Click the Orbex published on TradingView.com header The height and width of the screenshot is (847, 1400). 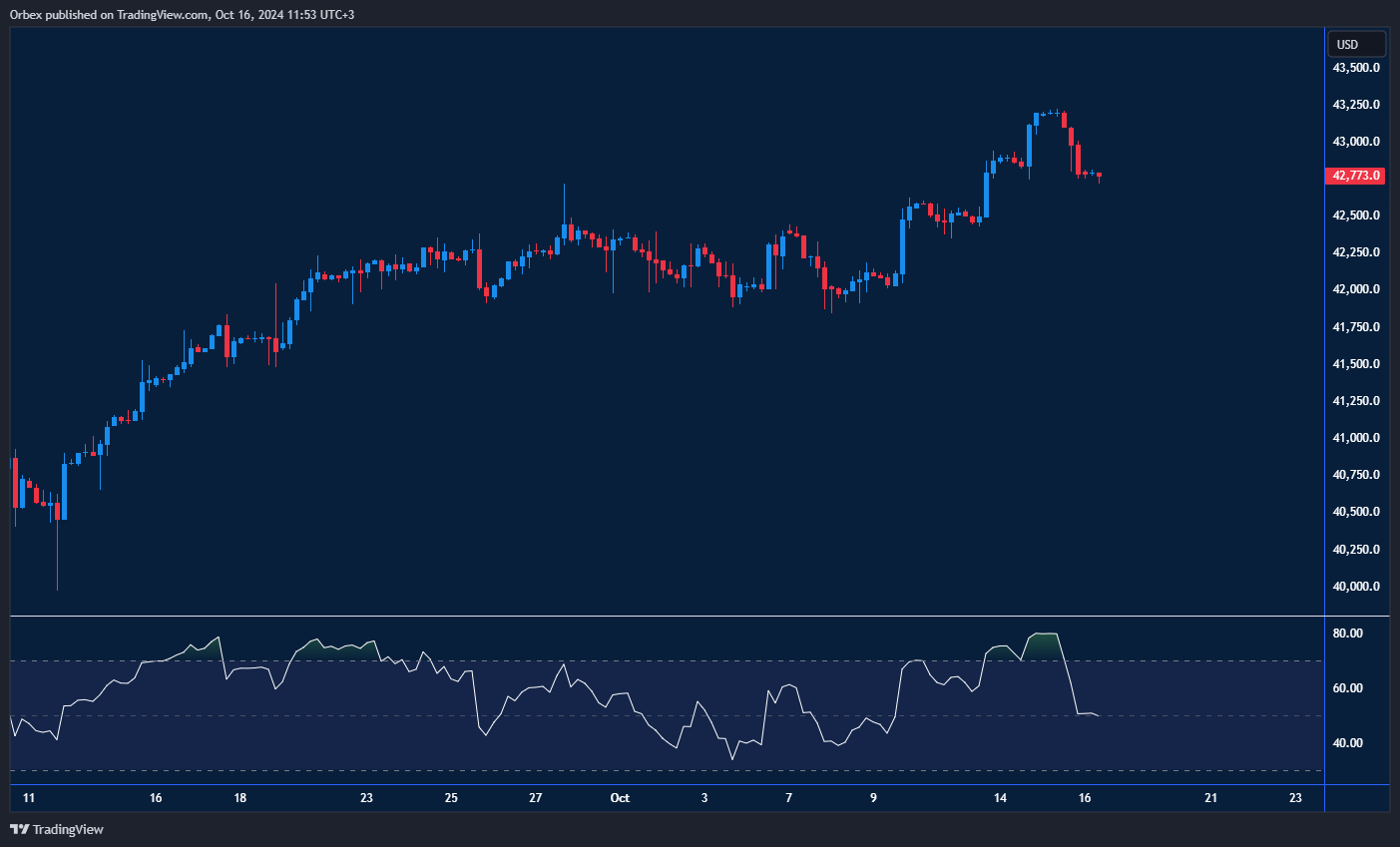(x=182, y=14)
